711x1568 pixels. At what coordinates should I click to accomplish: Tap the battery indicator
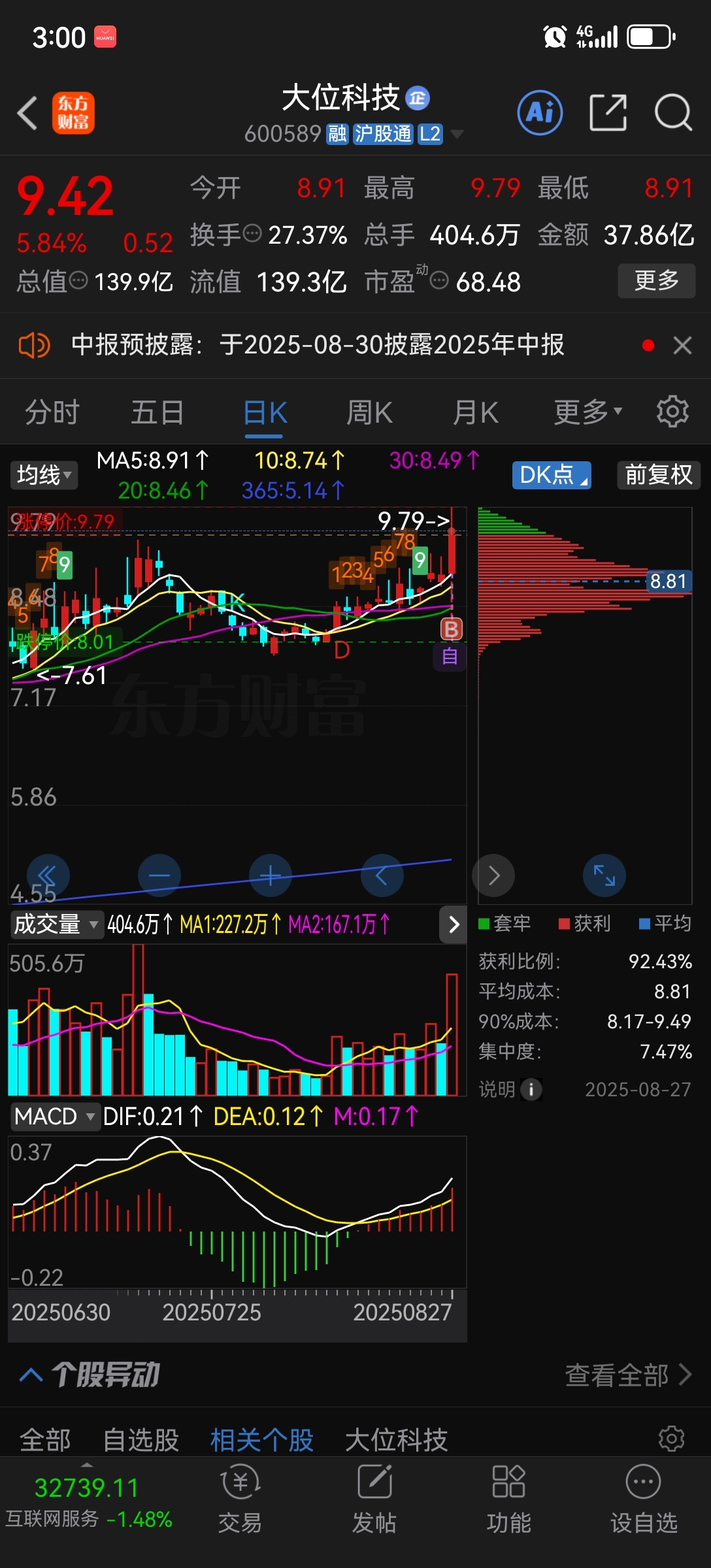tap(652, 37)
